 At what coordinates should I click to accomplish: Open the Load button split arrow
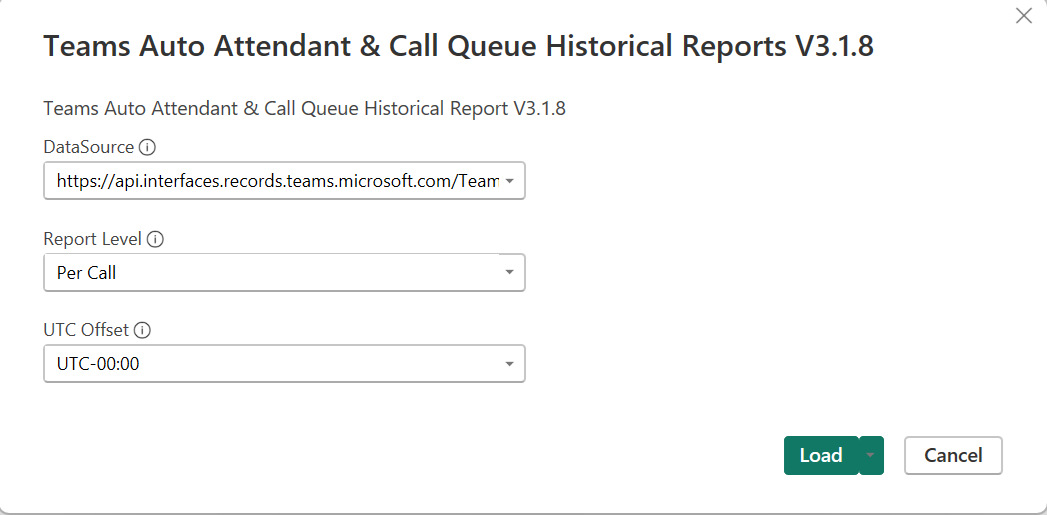coord(871,456)
